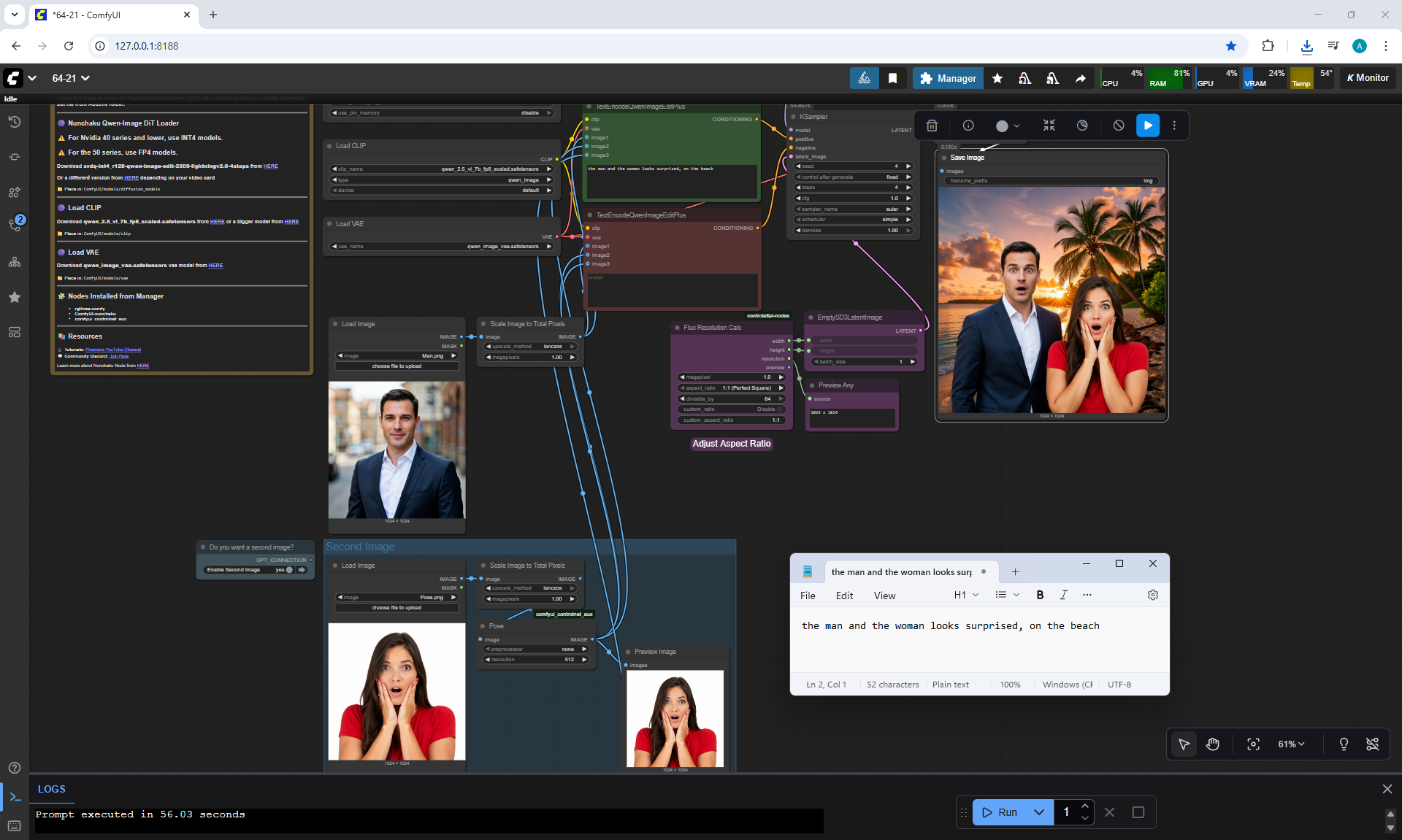Image resolution: width=1402 pixels, height=840 pixels.
Task: Fit view to canvas icon
Action: 1253,744
